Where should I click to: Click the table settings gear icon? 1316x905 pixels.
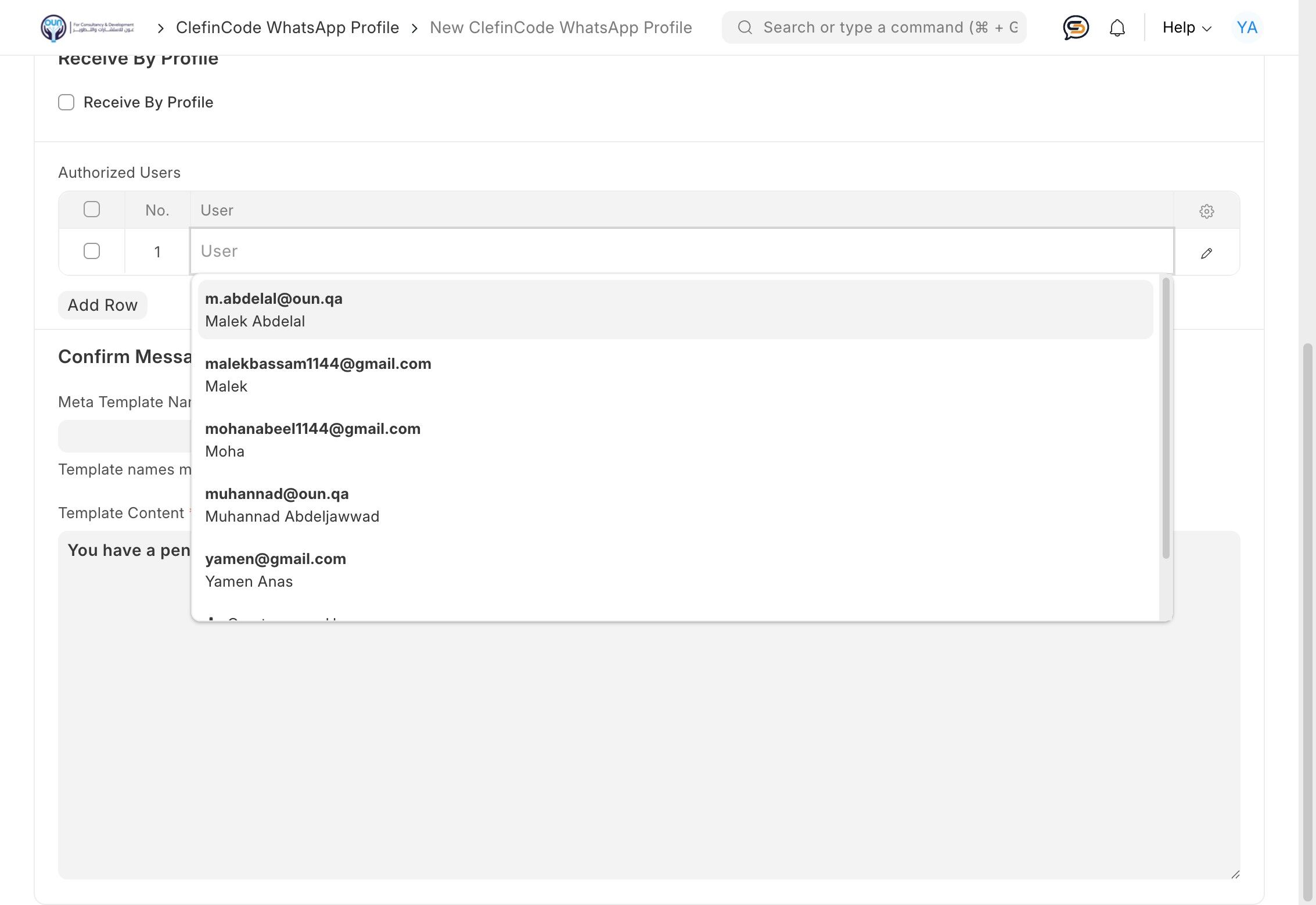click(1206, 211)
